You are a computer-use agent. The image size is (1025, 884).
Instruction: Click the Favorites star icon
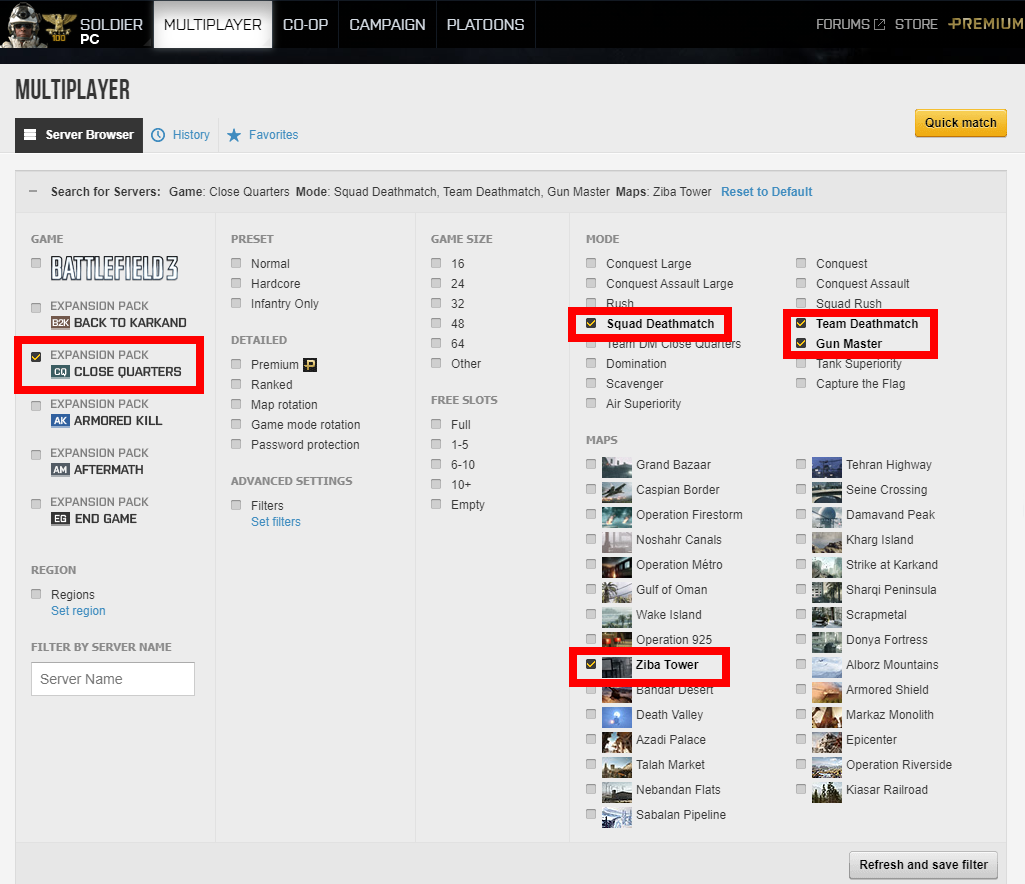234,135
